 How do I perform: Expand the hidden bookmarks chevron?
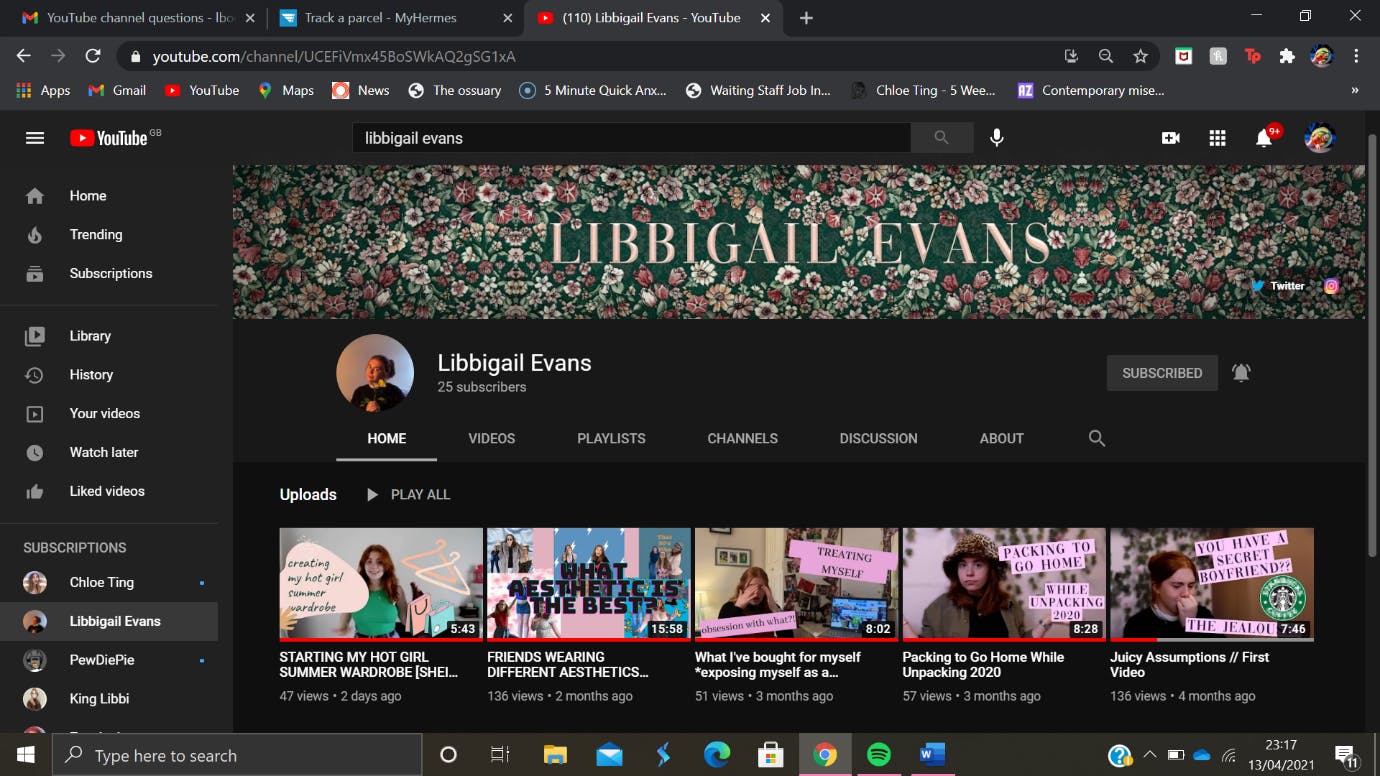1354,90
